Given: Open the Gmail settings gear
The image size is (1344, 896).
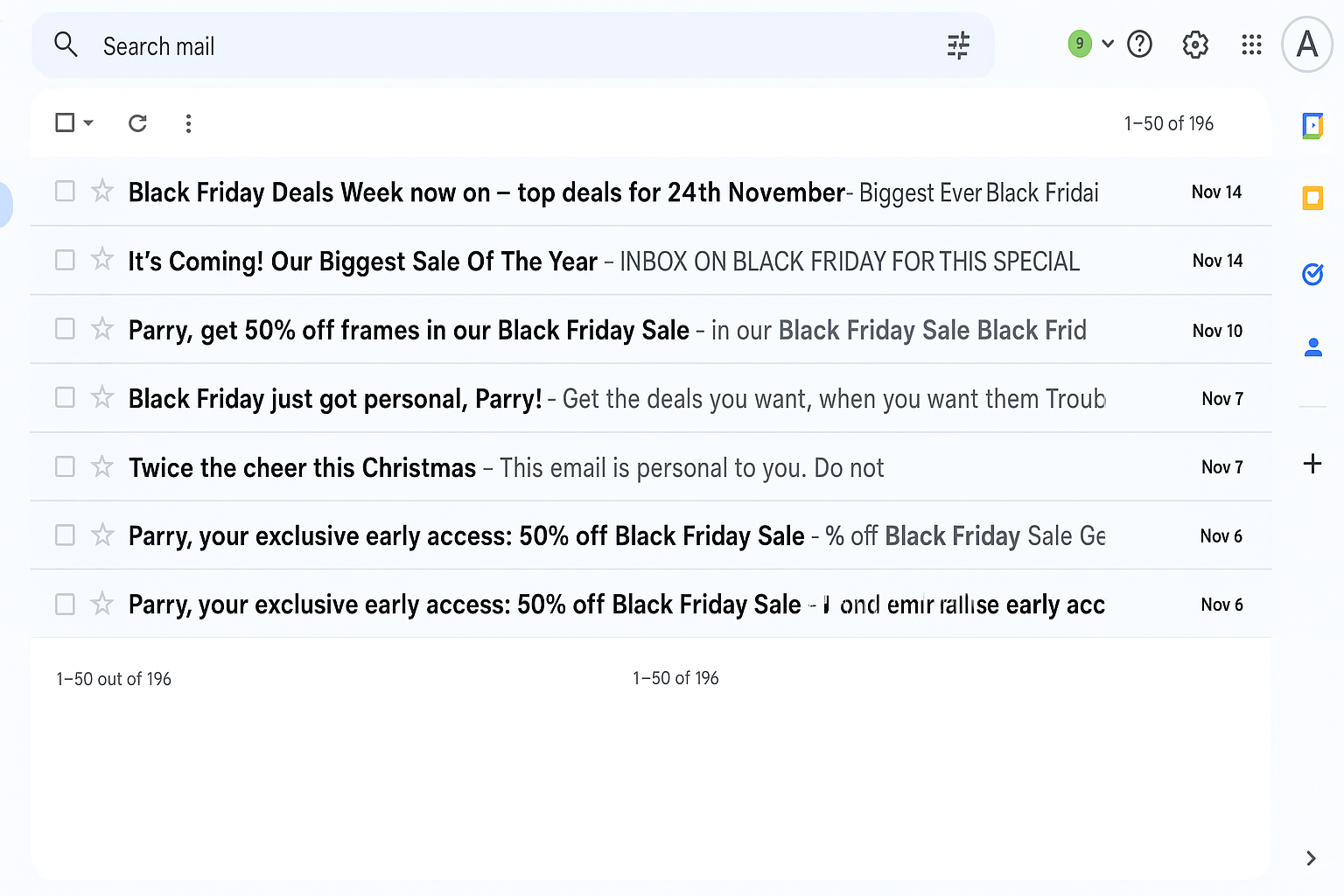Looking at the screenshot, I should [1195, 45].
